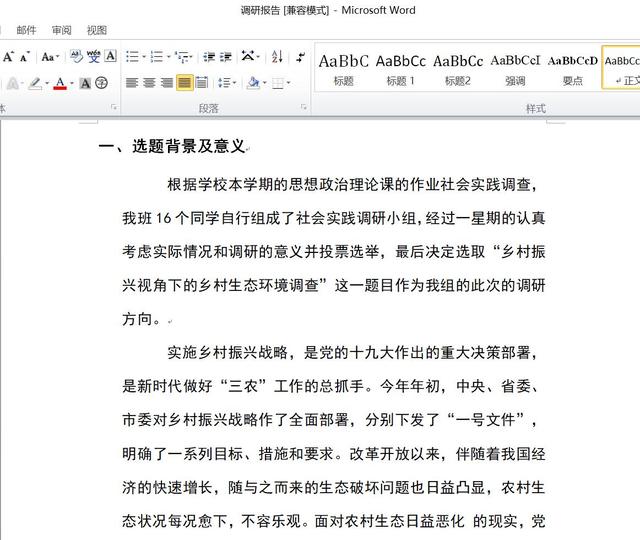Decrease the paragraph indent
This screenshot has width=640, height=540.
click(209, 57)
